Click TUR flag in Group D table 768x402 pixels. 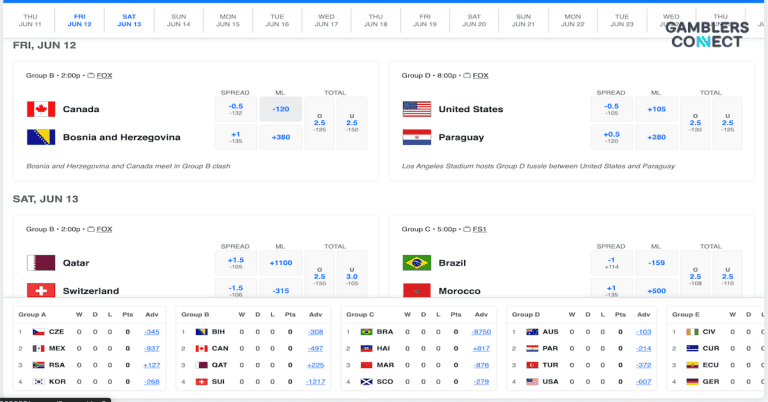click(x=532, y=365)
